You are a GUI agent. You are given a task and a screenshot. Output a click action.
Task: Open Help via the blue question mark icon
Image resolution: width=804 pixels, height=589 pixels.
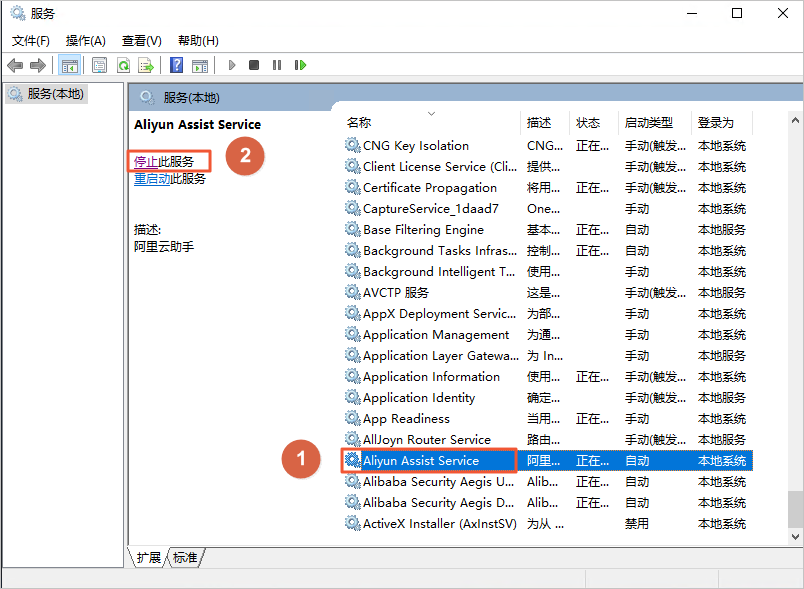pyautogui.click(x=176, y=65)
